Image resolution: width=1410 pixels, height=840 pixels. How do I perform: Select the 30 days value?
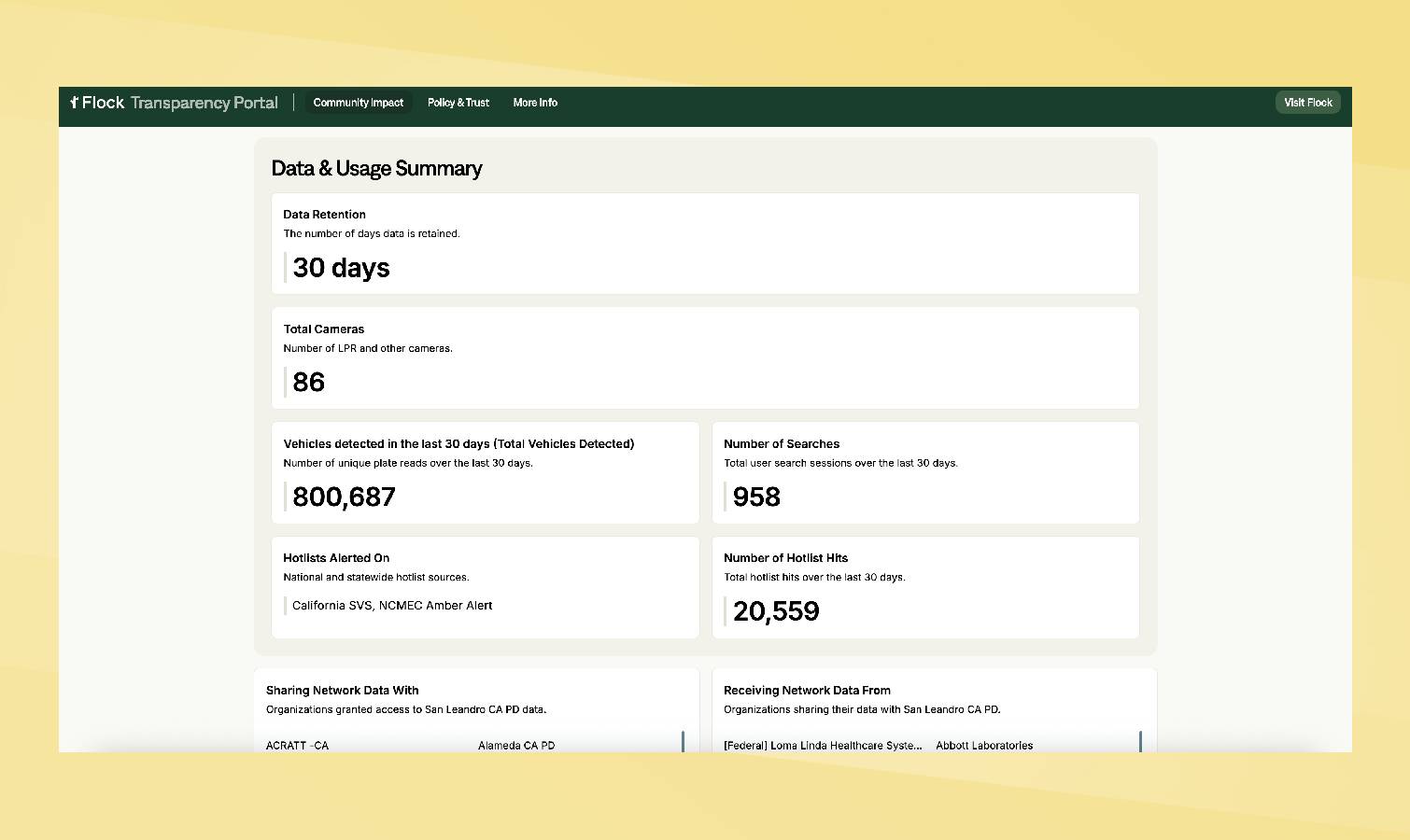[341, 268]
